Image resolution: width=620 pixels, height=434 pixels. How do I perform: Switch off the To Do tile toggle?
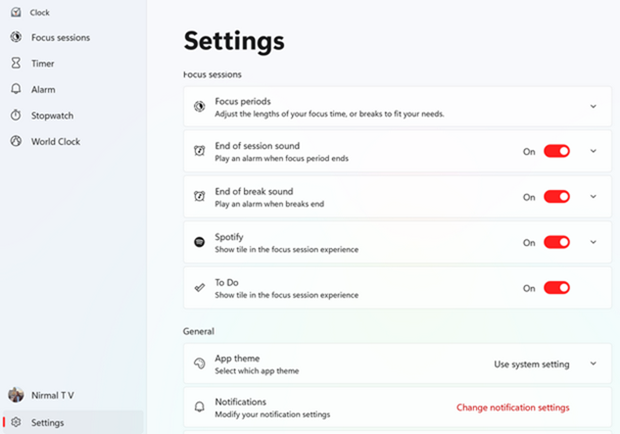[556, 288]
